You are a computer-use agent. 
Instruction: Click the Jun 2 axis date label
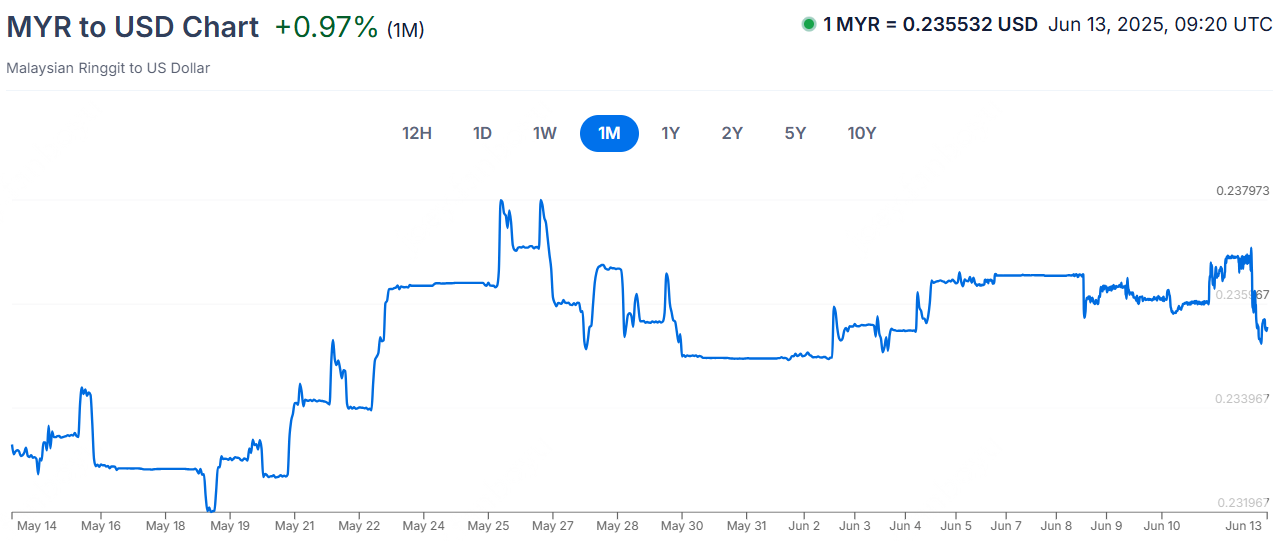[804, 525]
